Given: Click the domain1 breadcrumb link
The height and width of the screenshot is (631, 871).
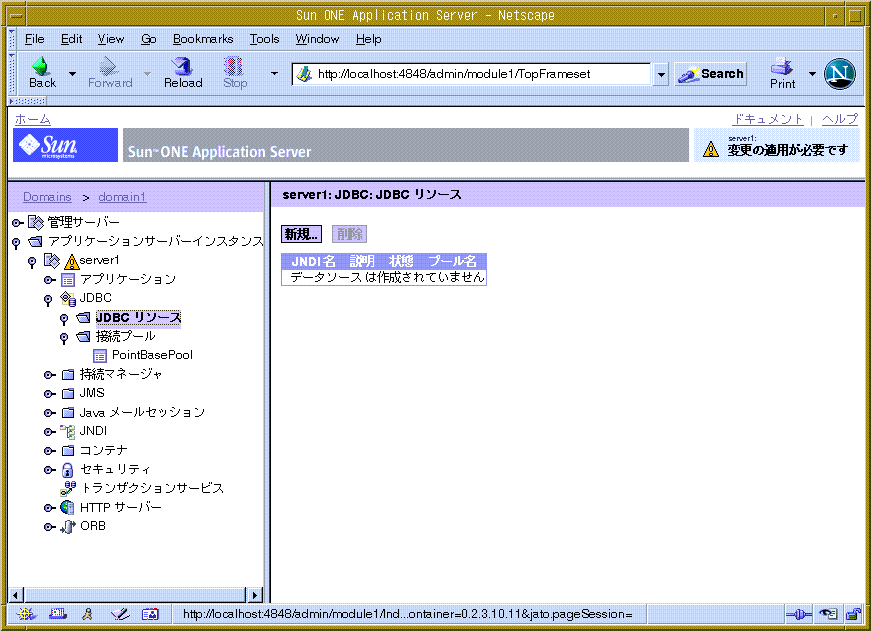Looking at the screenshot, I should click(x=122, y=197).
